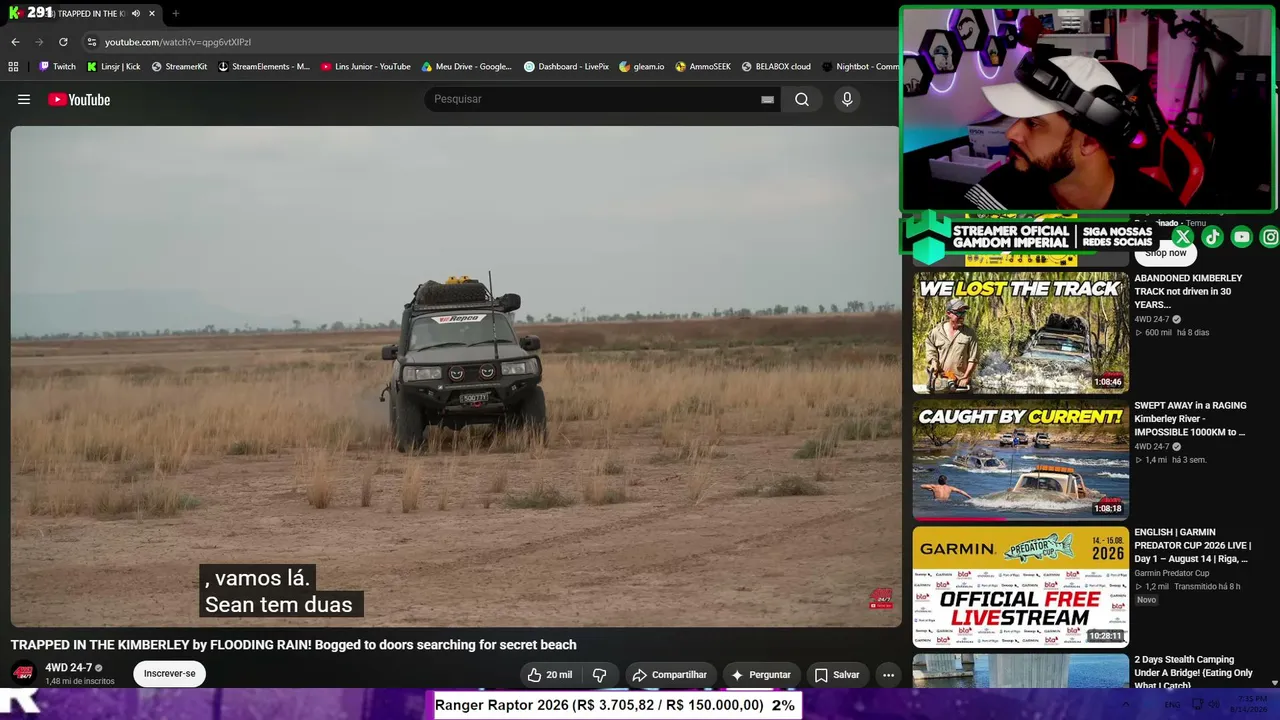Reload the YouTube page
Screen dimensions: 1280x720
[x=63, y=42]
